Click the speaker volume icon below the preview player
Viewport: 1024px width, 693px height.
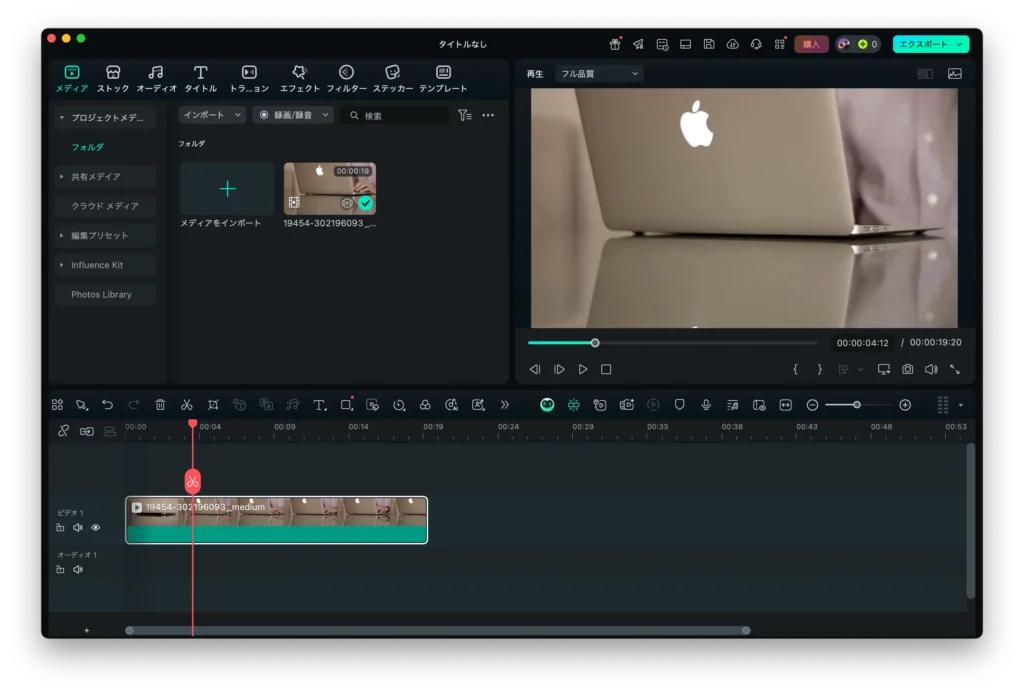[x=931, y=369]
